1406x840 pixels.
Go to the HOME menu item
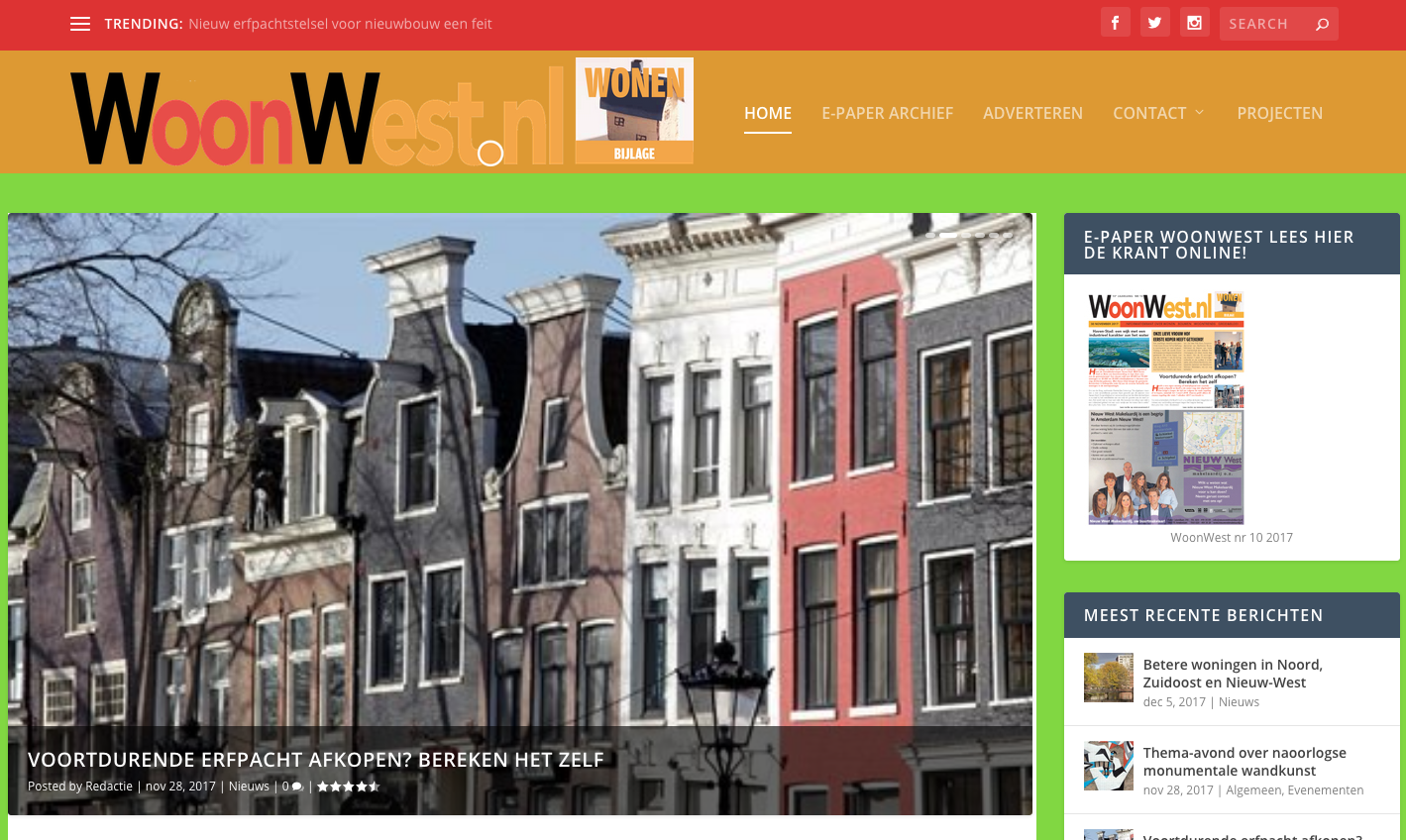click(x=768, y=113)
